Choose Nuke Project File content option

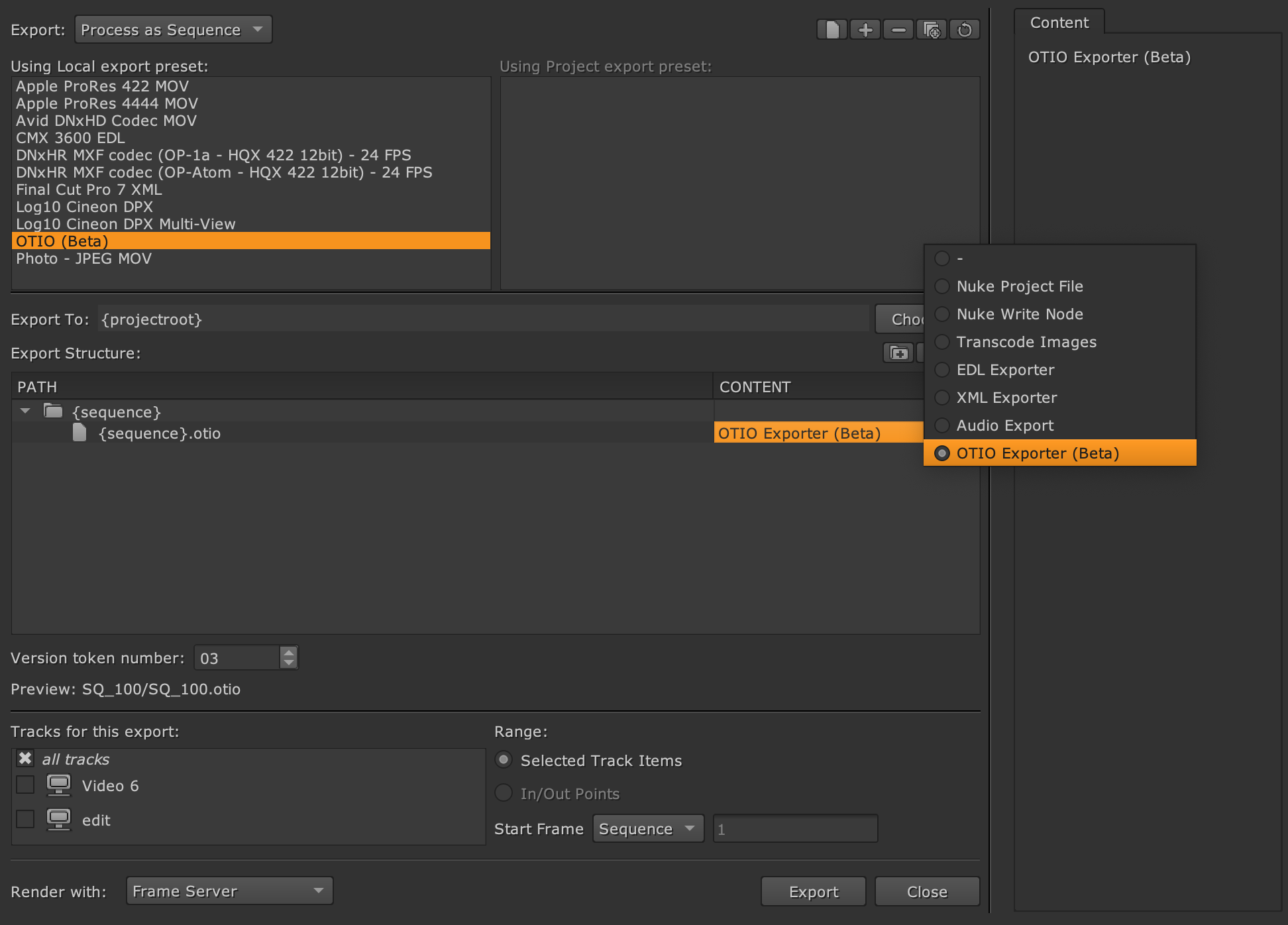click(1060, 286)
